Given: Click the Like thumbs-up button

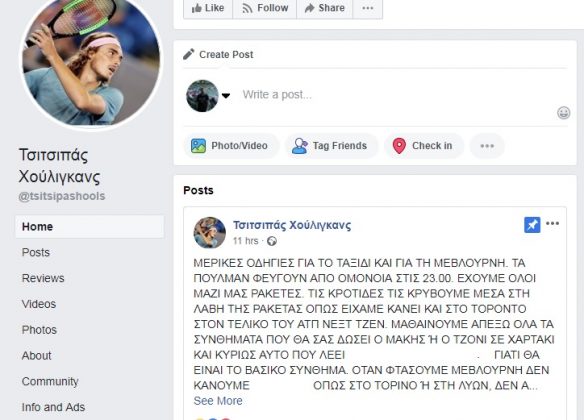Looking at the screenshot, I should (208, 8).
